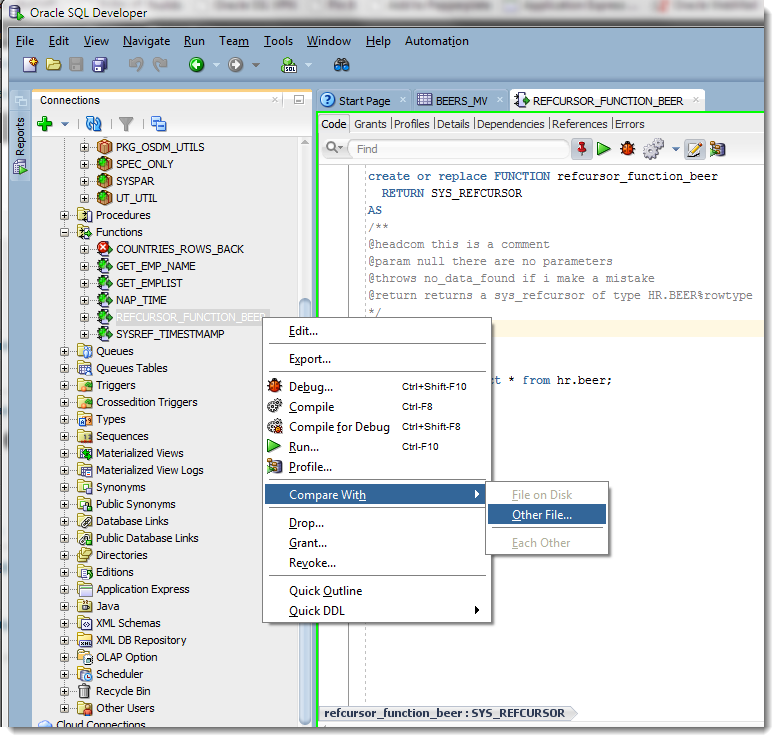The image size is (779, 742).
Task: Select the Database Links node
Action: tap(132, 521)
